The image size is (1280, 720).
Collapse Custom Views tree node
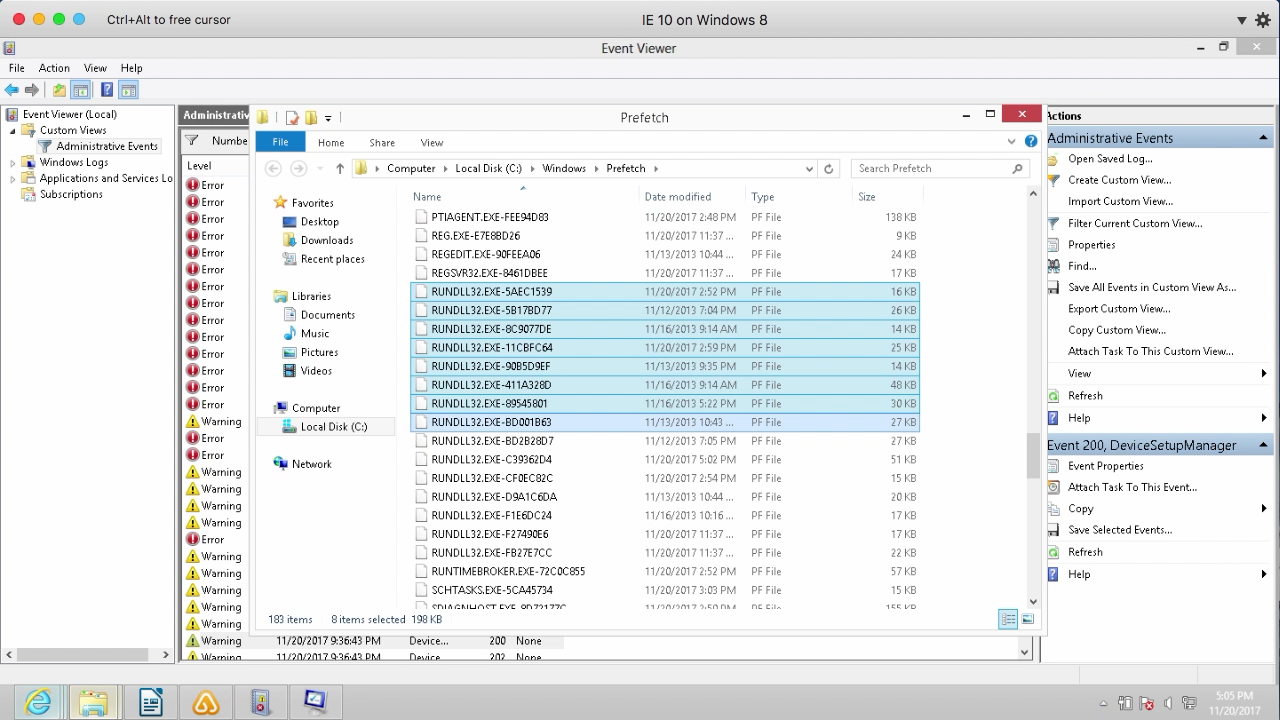click(x=13, y=130)
